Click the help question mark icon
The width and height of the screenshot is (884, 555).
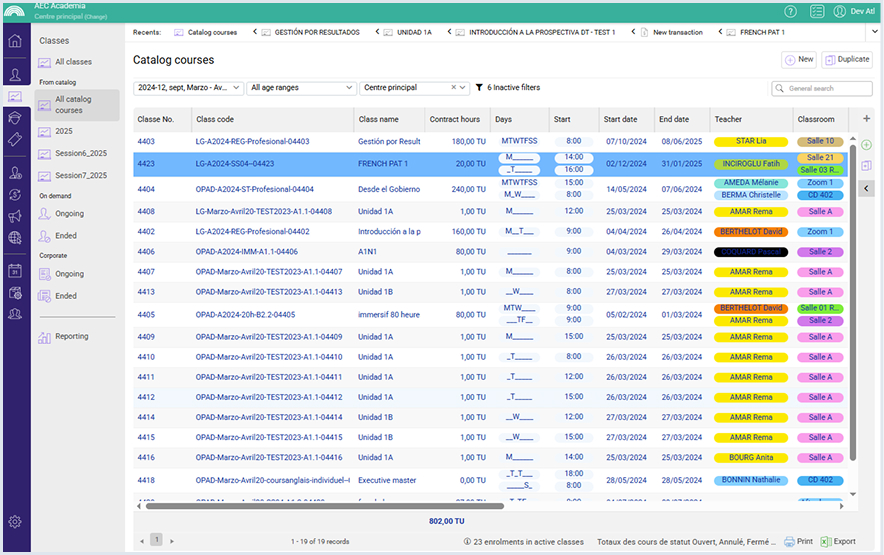pos(790,11)
